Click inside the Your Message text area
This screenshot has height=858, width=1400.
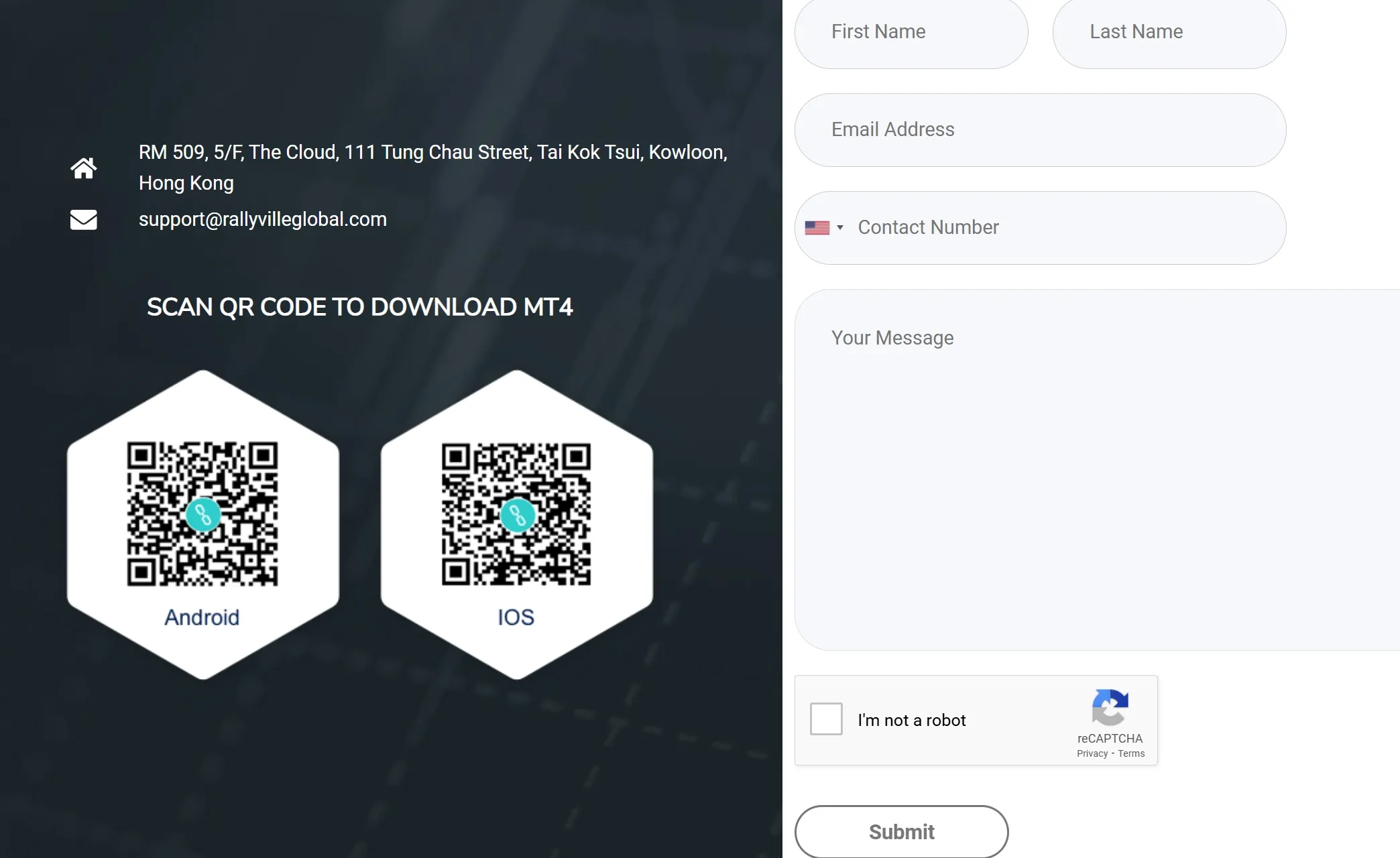(x=1098, y=470)
